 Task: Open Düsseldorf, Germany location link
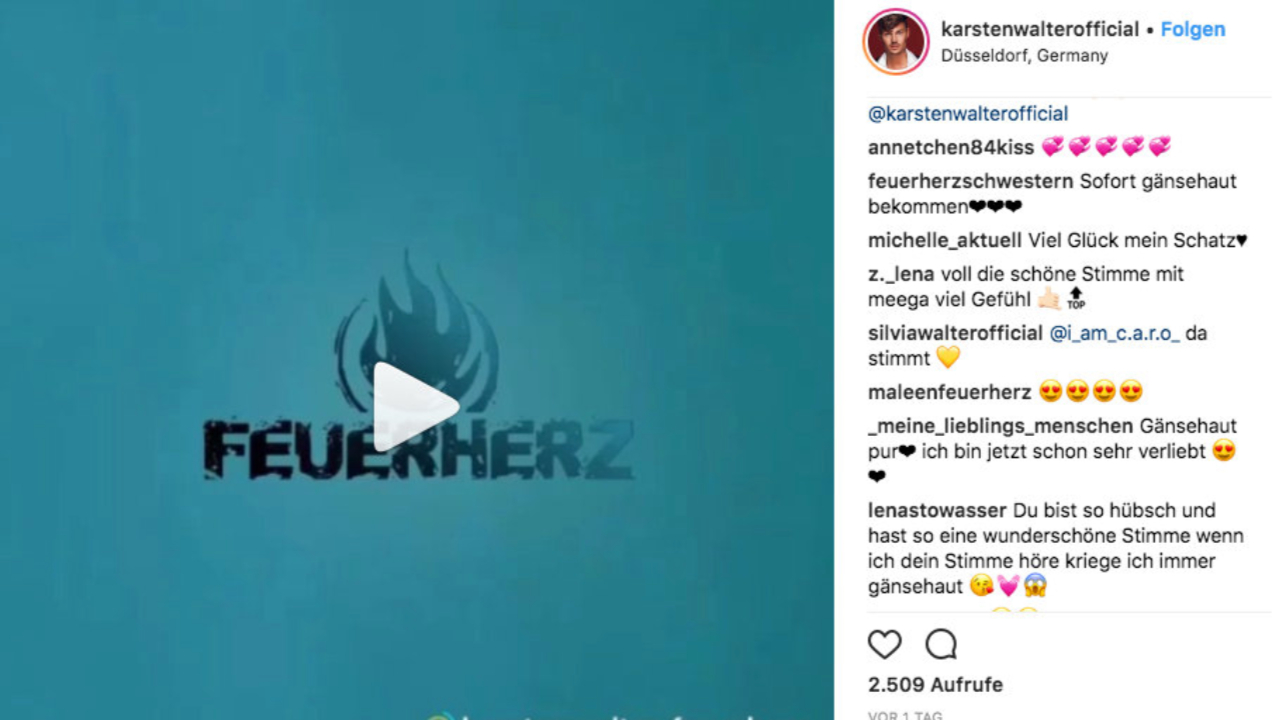(x=1024, y=56)
